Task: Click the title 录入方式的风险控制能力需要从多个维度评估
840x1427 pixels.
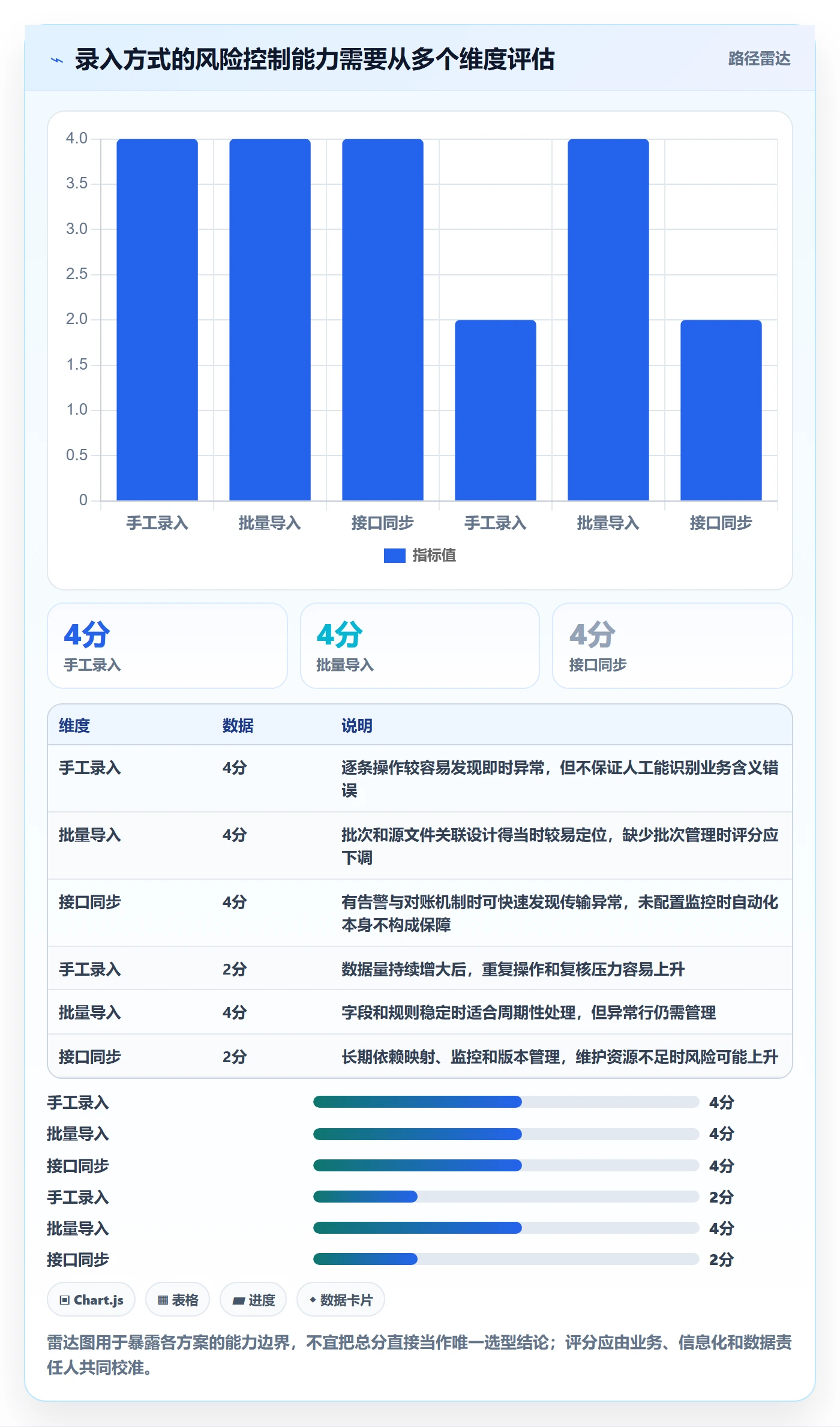Action: point(314,59)
